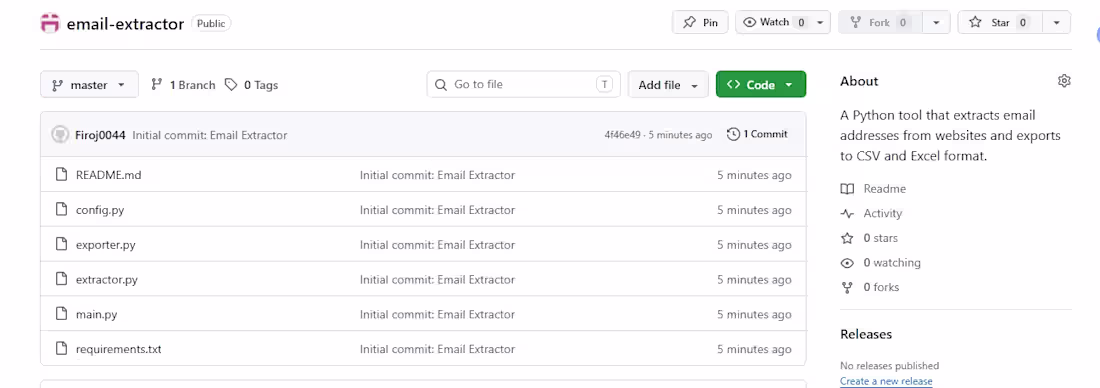Open commit message link in the extractor.py row

click(437, 279)
